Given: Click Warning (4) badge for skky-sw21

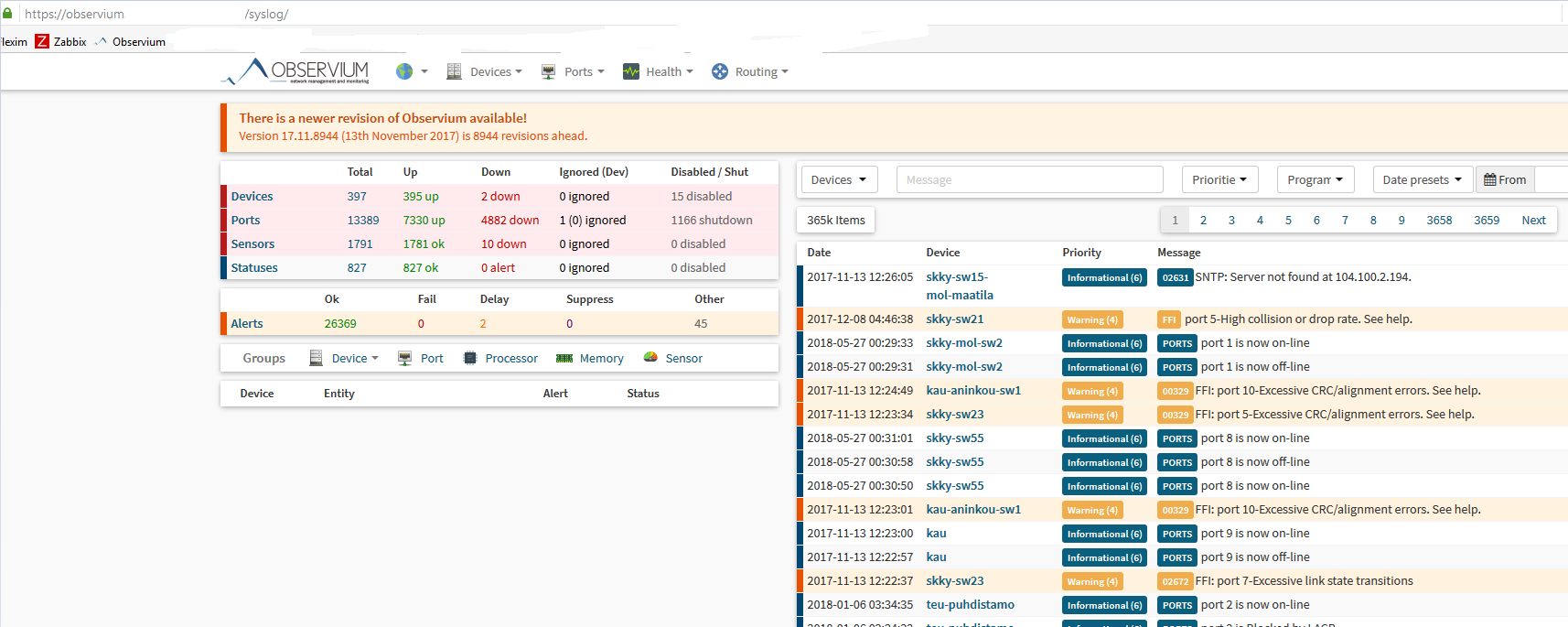Looking at the screenshot, I should tap(1092, 319).
